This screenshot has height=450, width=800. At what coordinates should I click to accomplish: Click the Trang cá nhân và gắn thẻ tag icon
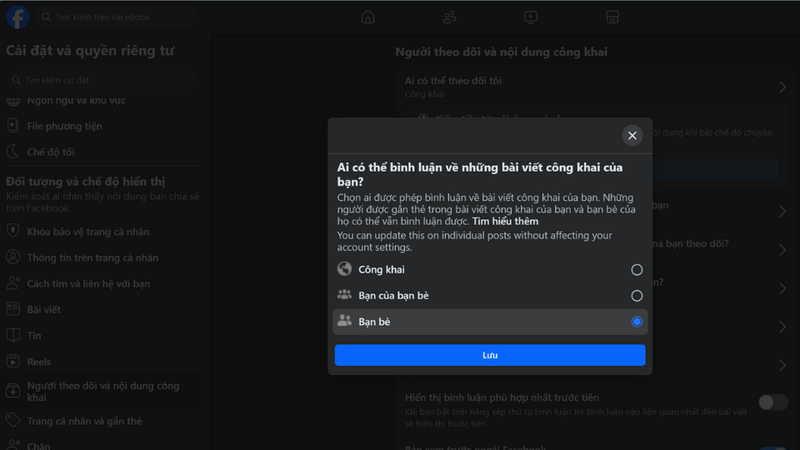pyautogui.click(x=13, y=420)
